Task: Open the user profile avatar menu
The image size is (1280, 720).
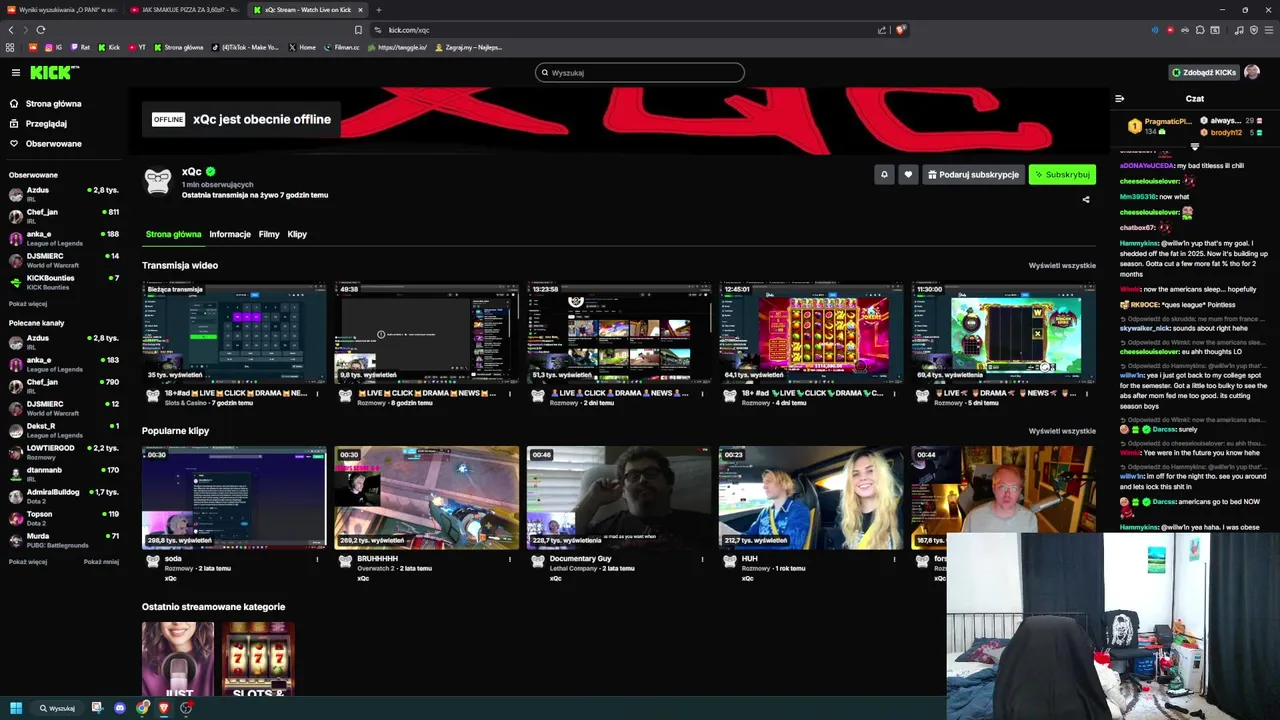Action: [x=1252, y=72]
